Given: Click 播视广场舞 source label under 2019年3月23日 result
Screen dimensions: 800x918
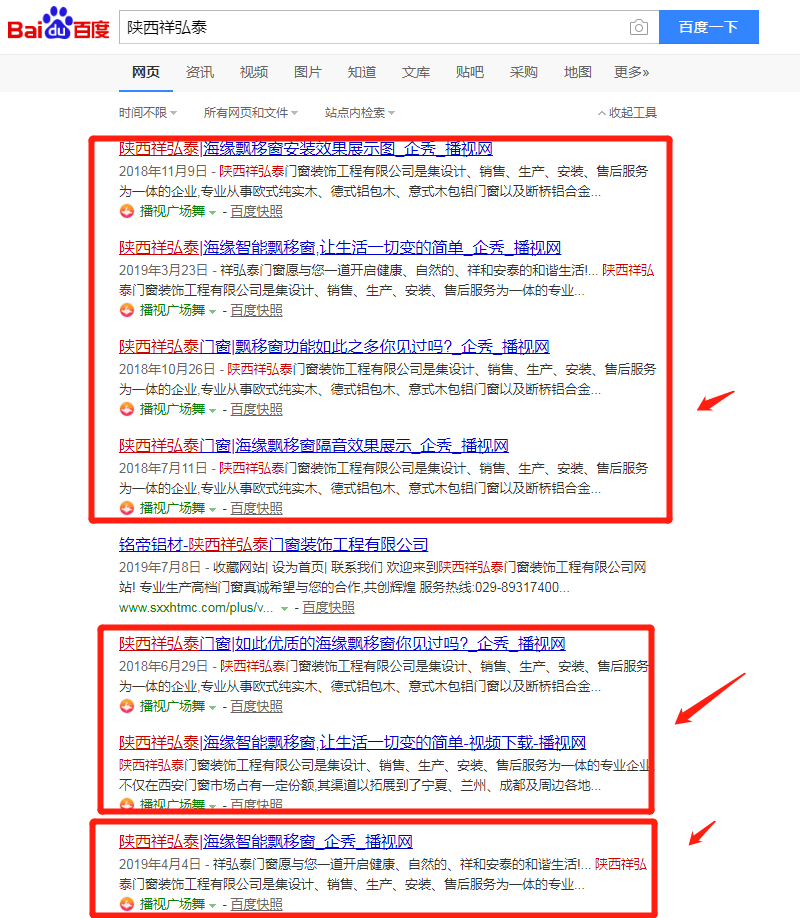Looking at the screenshot, I should click(172, 310).
